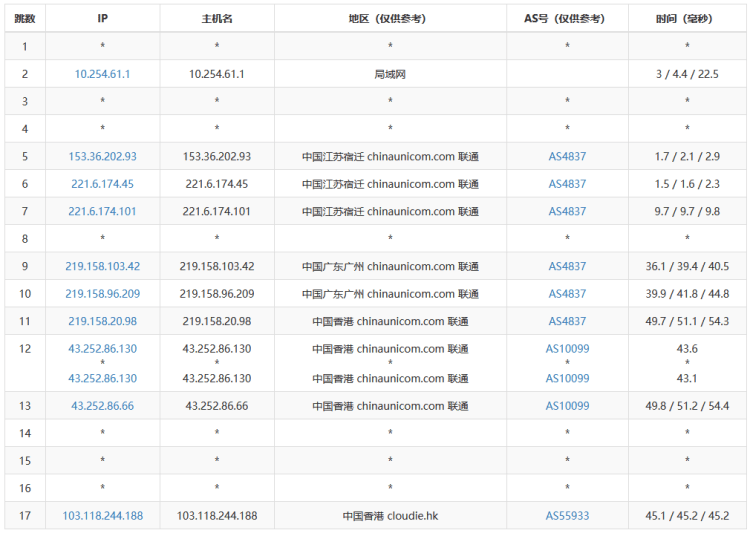
Task: Select the 地区 (仅供参考) column header
Action: [x=390, y=19]
